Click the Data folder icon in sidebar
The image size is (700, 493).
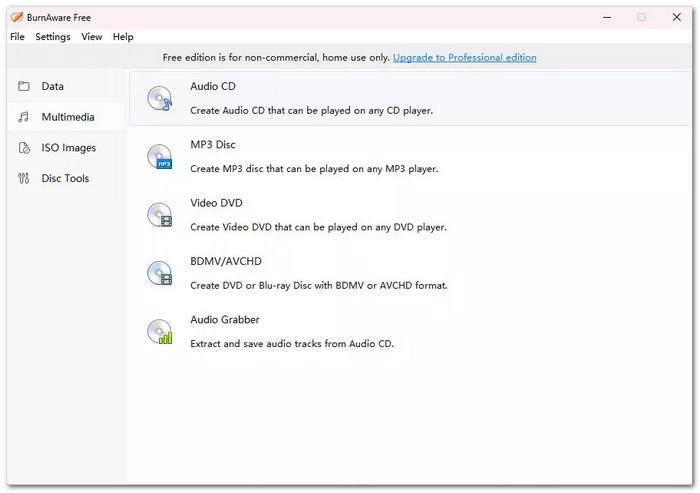click(24, 86)
